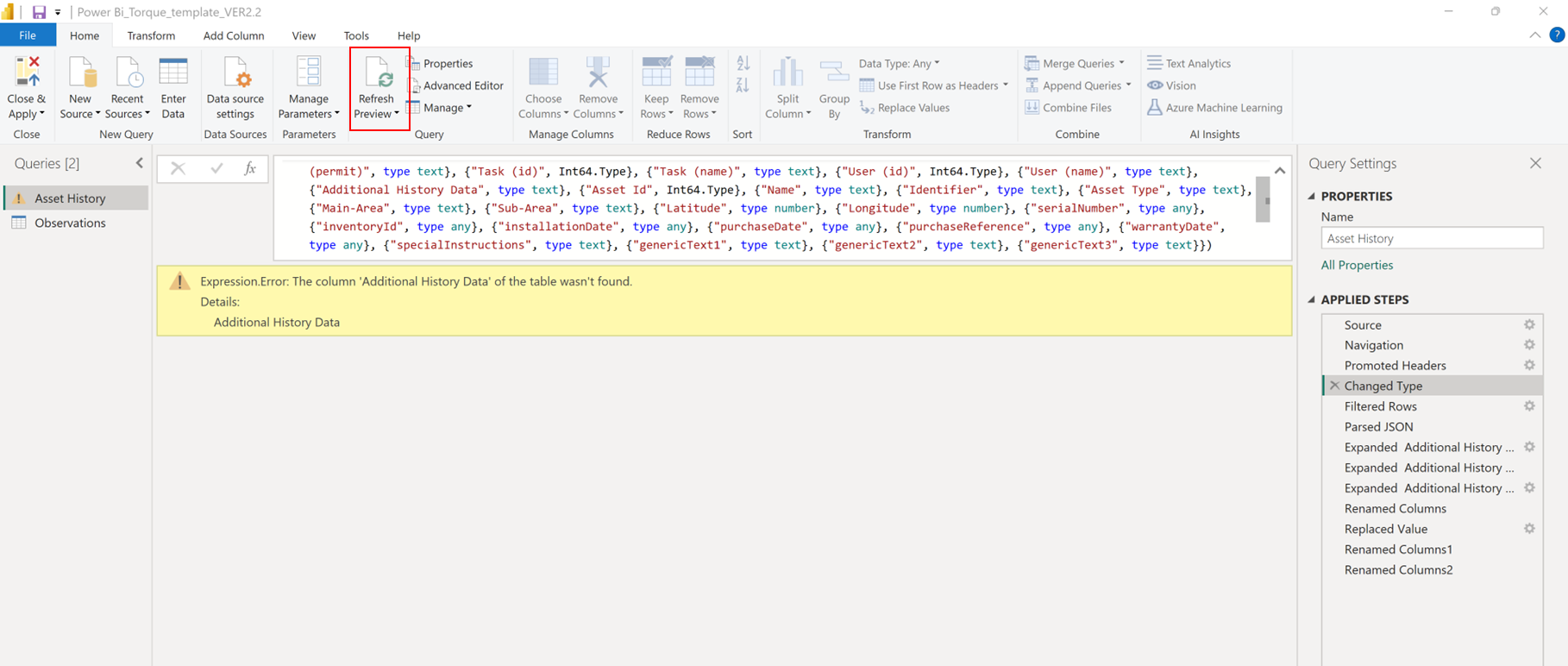Open the Transform ribbon tab
The height and width of the screenshot is (666, 1568).
[x=151, y=35]
